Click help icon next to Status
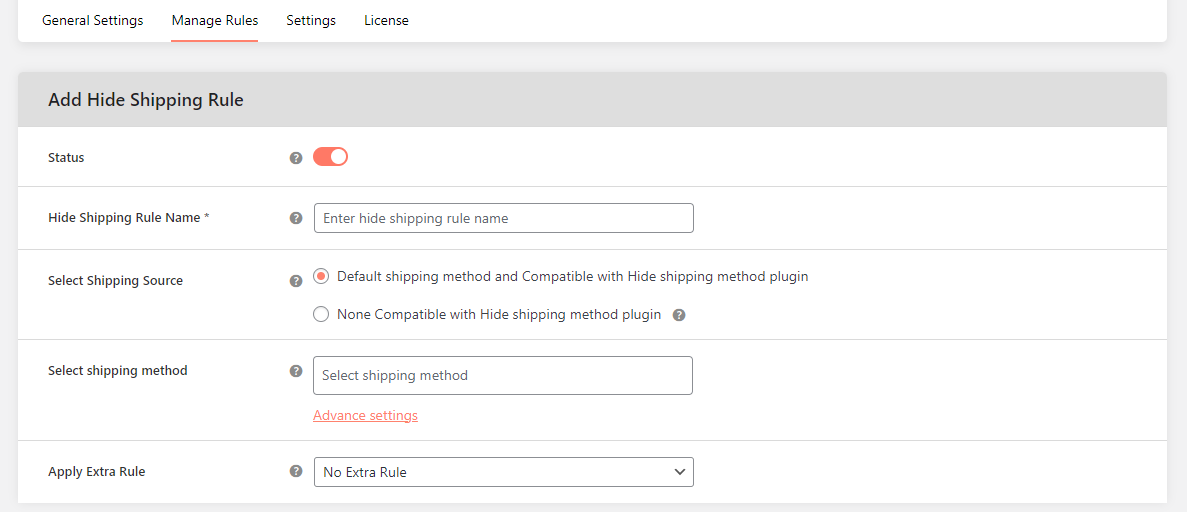 click(x=296, y=158)
